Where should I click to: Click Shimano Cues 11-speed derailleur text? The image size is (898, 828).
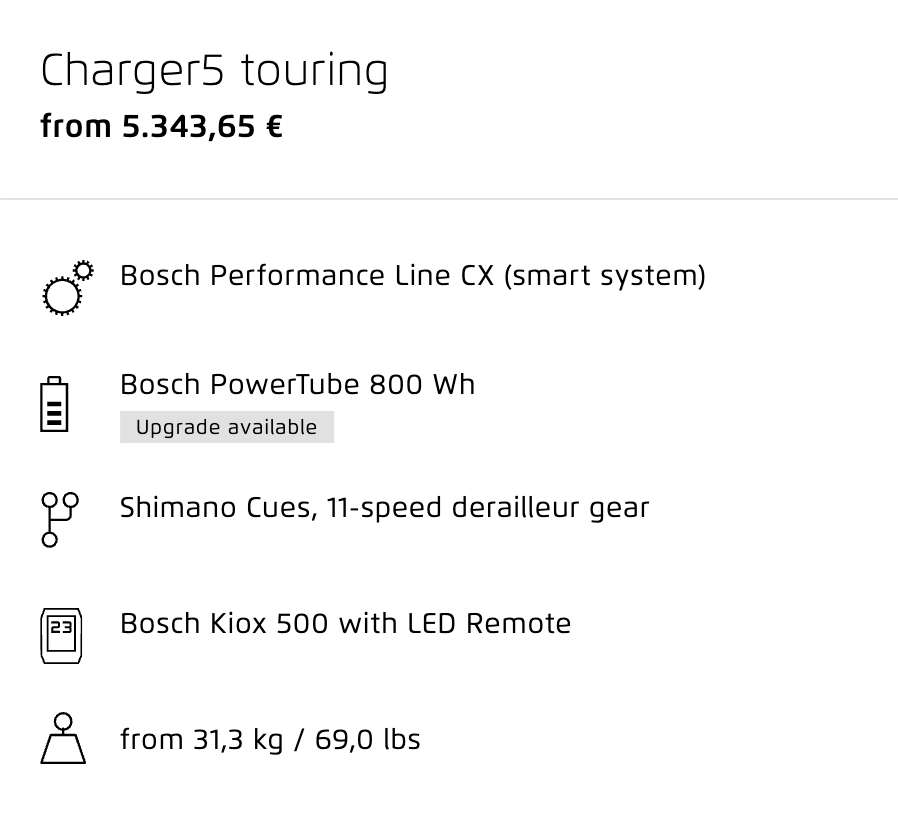pyautogui.click(x=384, y=508)
